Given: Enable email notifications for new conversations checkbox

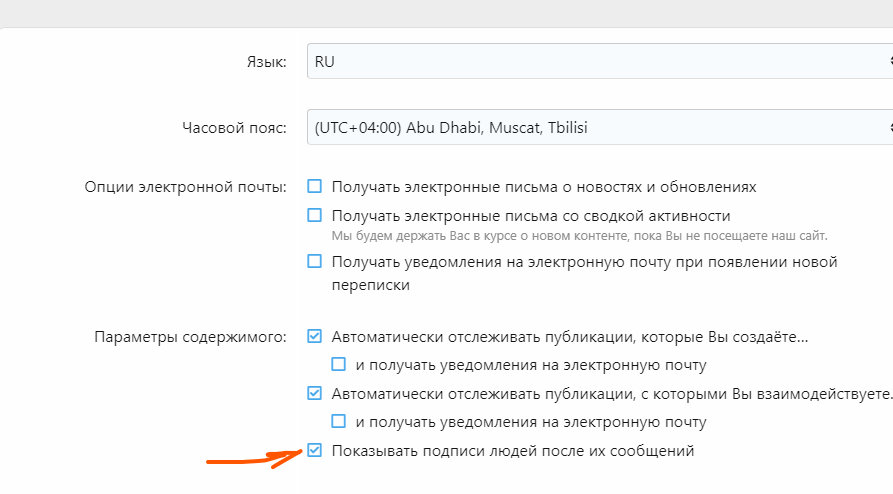Looking at the screenshot, I should pyautogui.click(x=315, y=262).
